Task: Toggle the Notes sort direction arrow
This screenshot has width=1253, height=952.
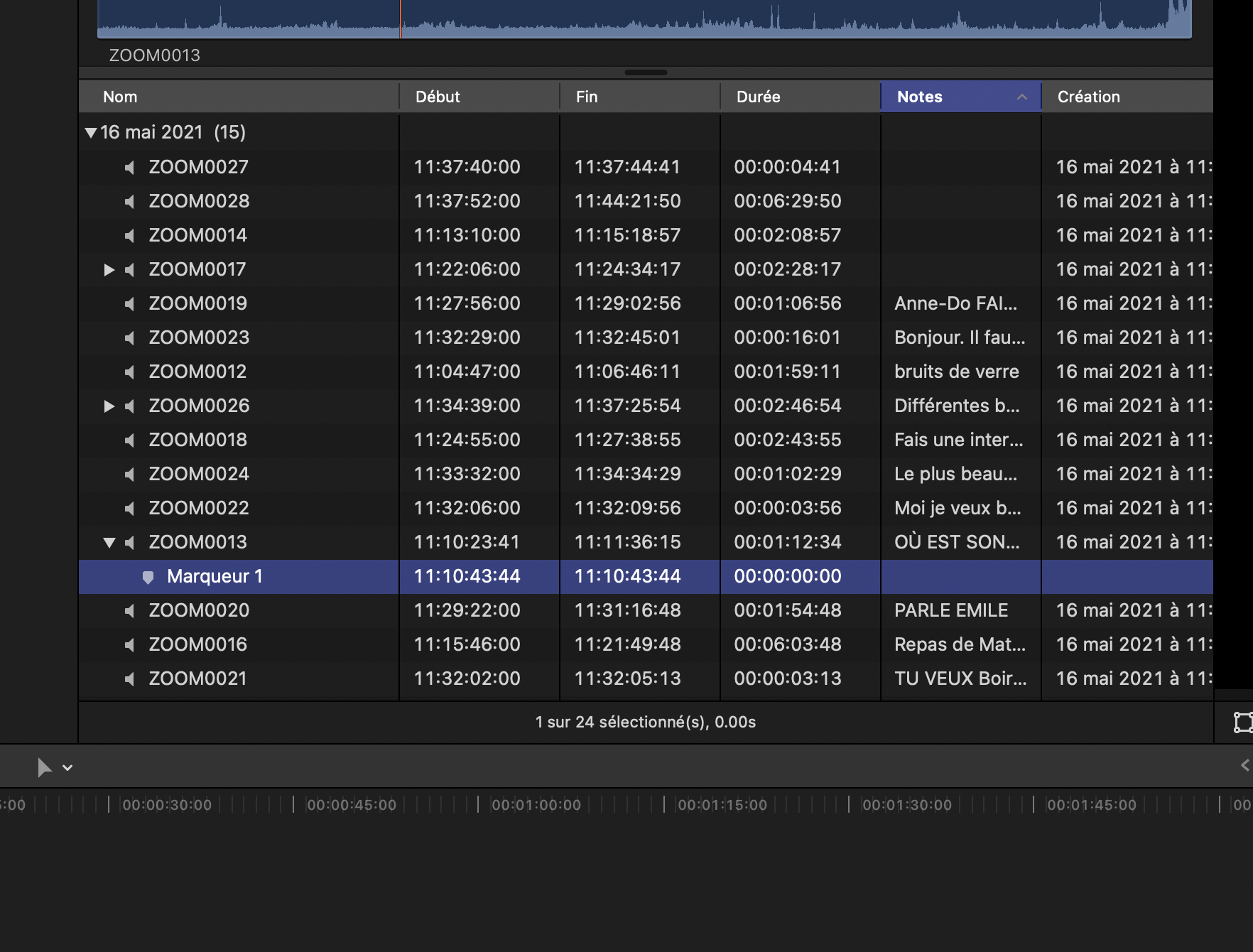Action: pos(1022,97)
